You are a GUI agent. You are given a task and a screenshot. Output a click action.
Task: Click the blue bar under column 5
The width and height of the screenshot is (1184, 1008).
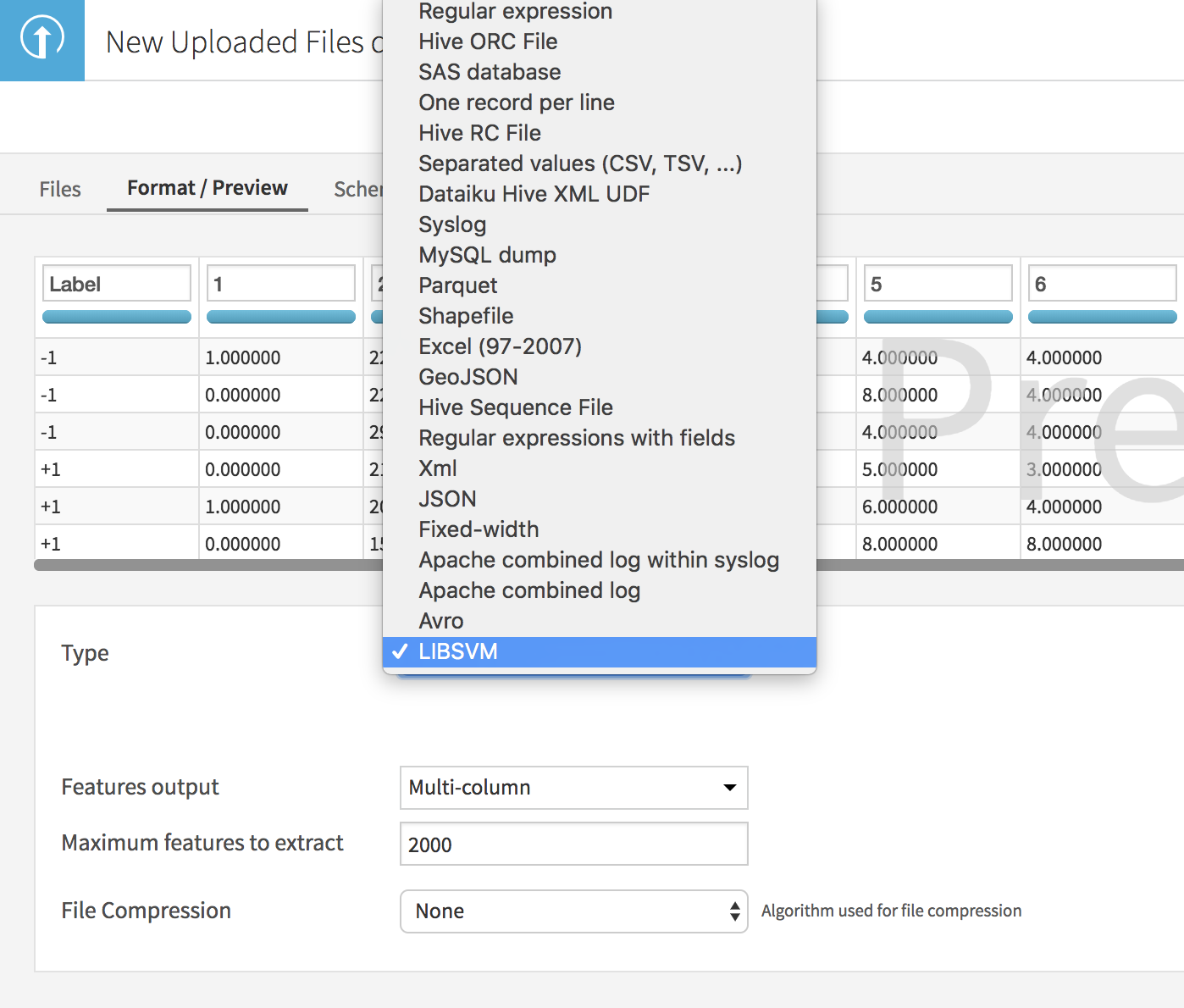click(938, 317)
